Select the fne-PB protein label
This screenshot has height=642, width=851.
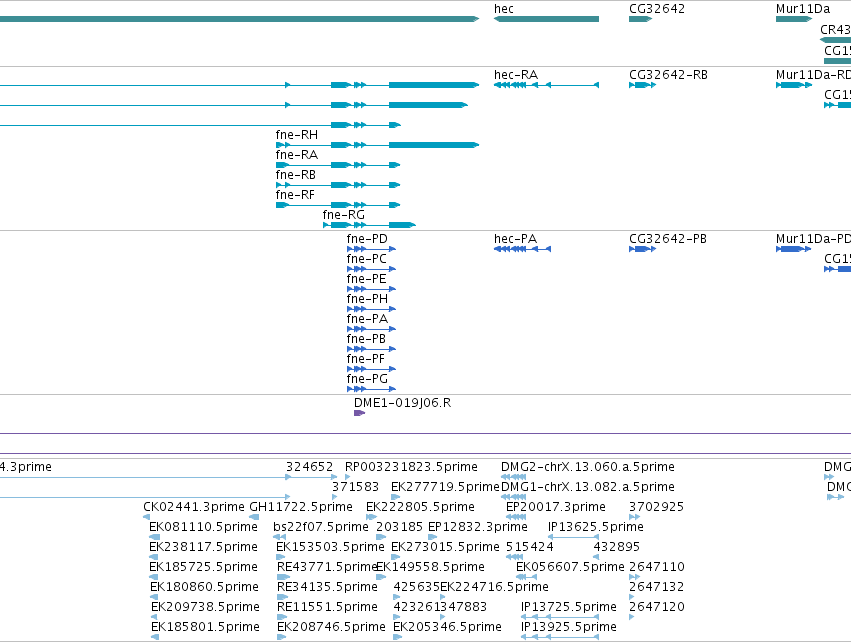[x=366, y=339]
